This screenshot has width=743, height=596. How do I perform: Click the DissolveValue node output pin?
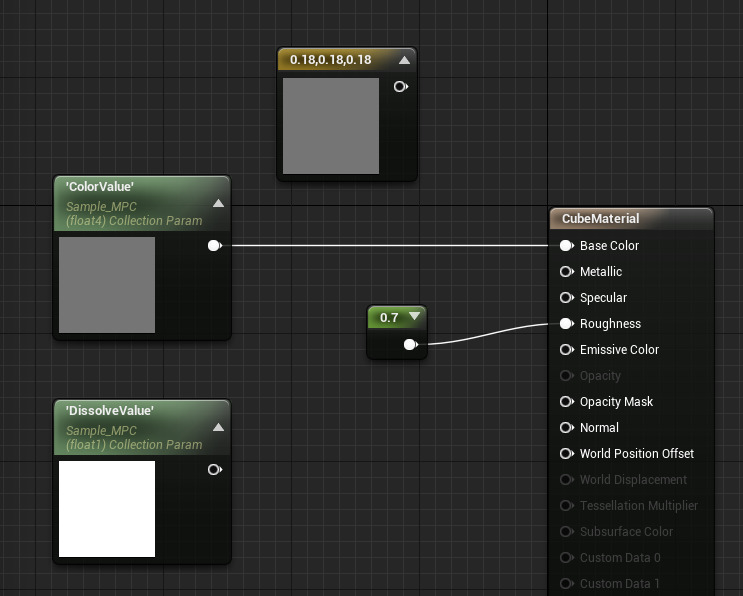coord(214,470)
